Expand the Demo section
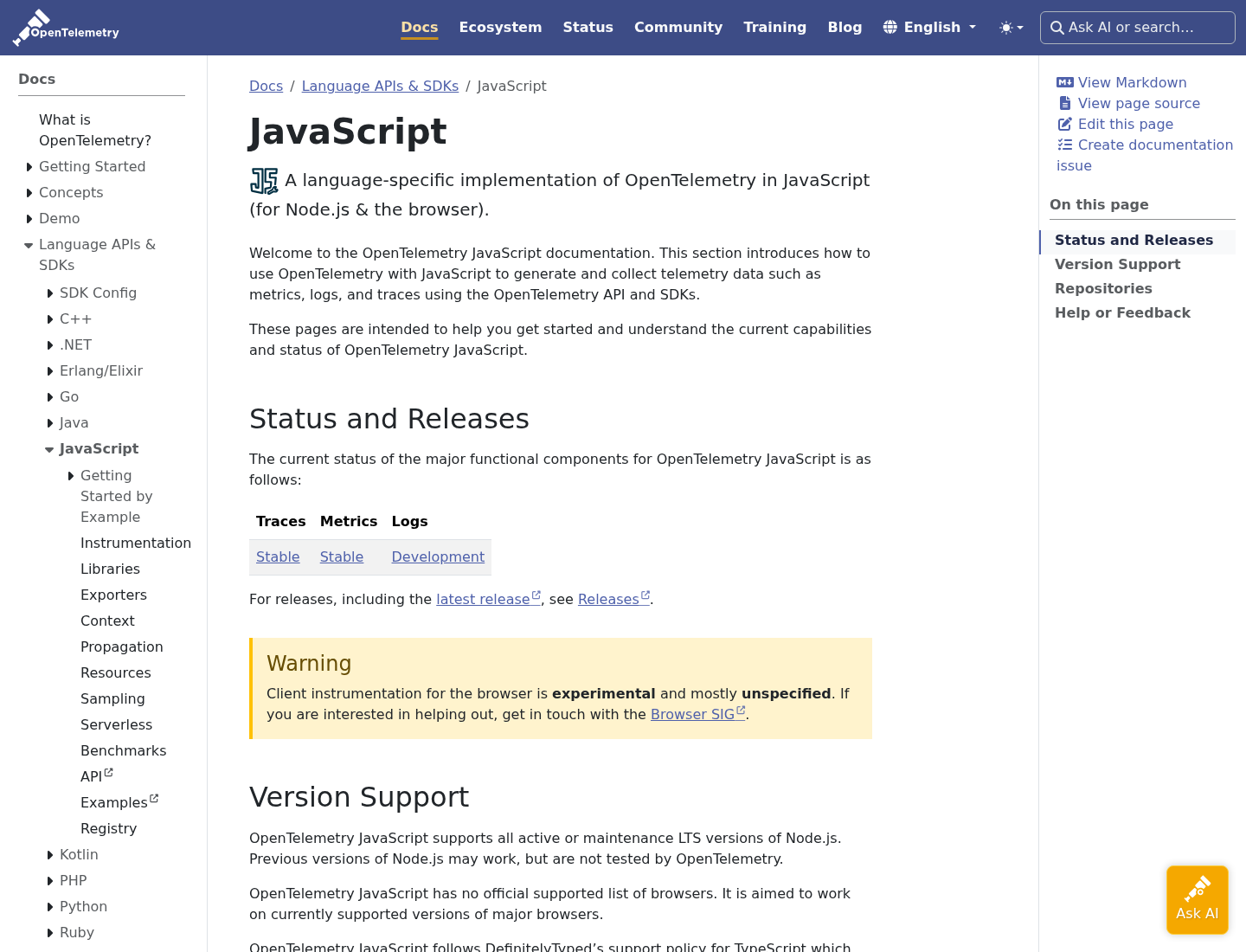The image size is (1246, 952). tap(29, 219)
